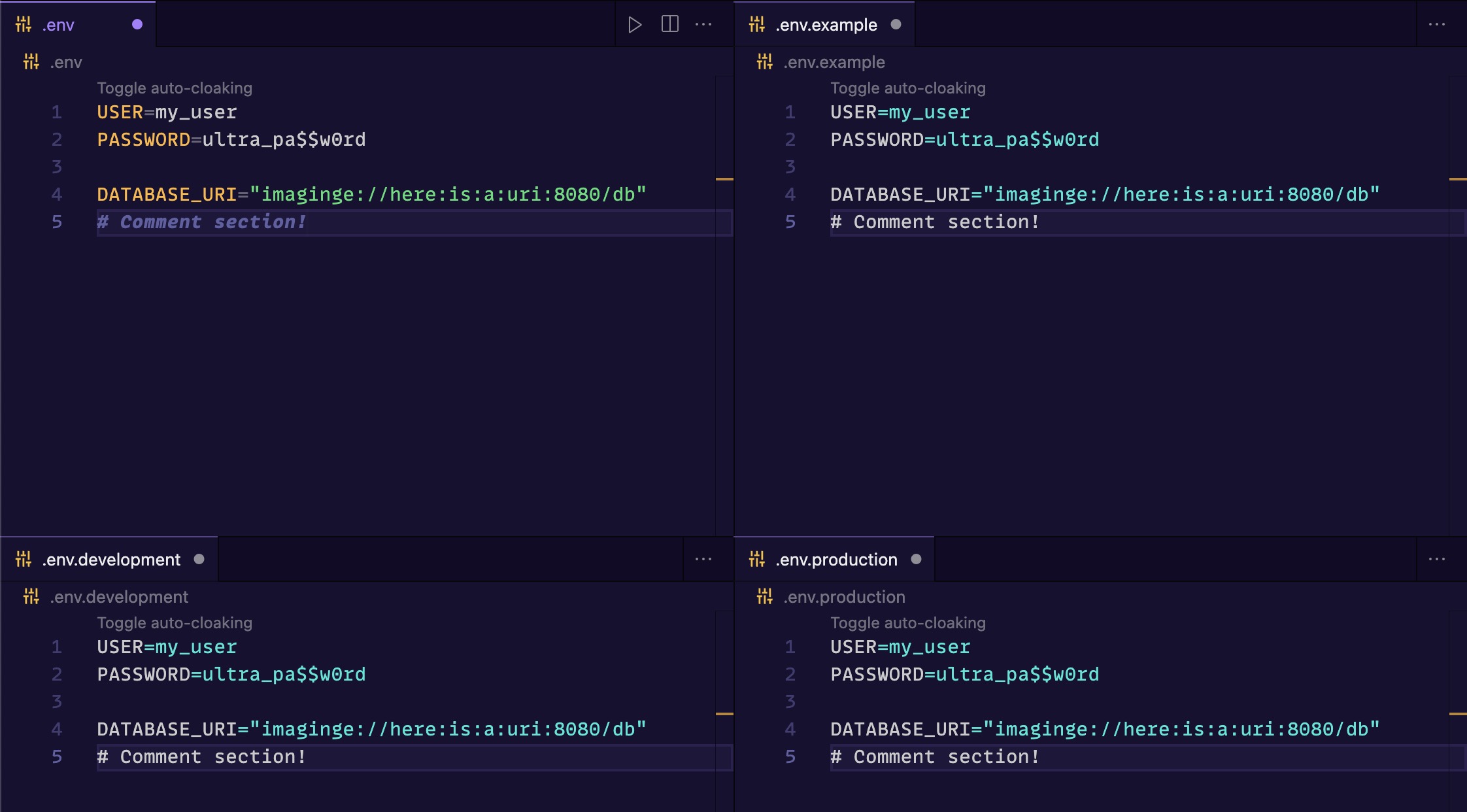Click USER line in .env.example editor
Screen dimensions: 1467x812
pyautogui.click(x=900, y=112)
